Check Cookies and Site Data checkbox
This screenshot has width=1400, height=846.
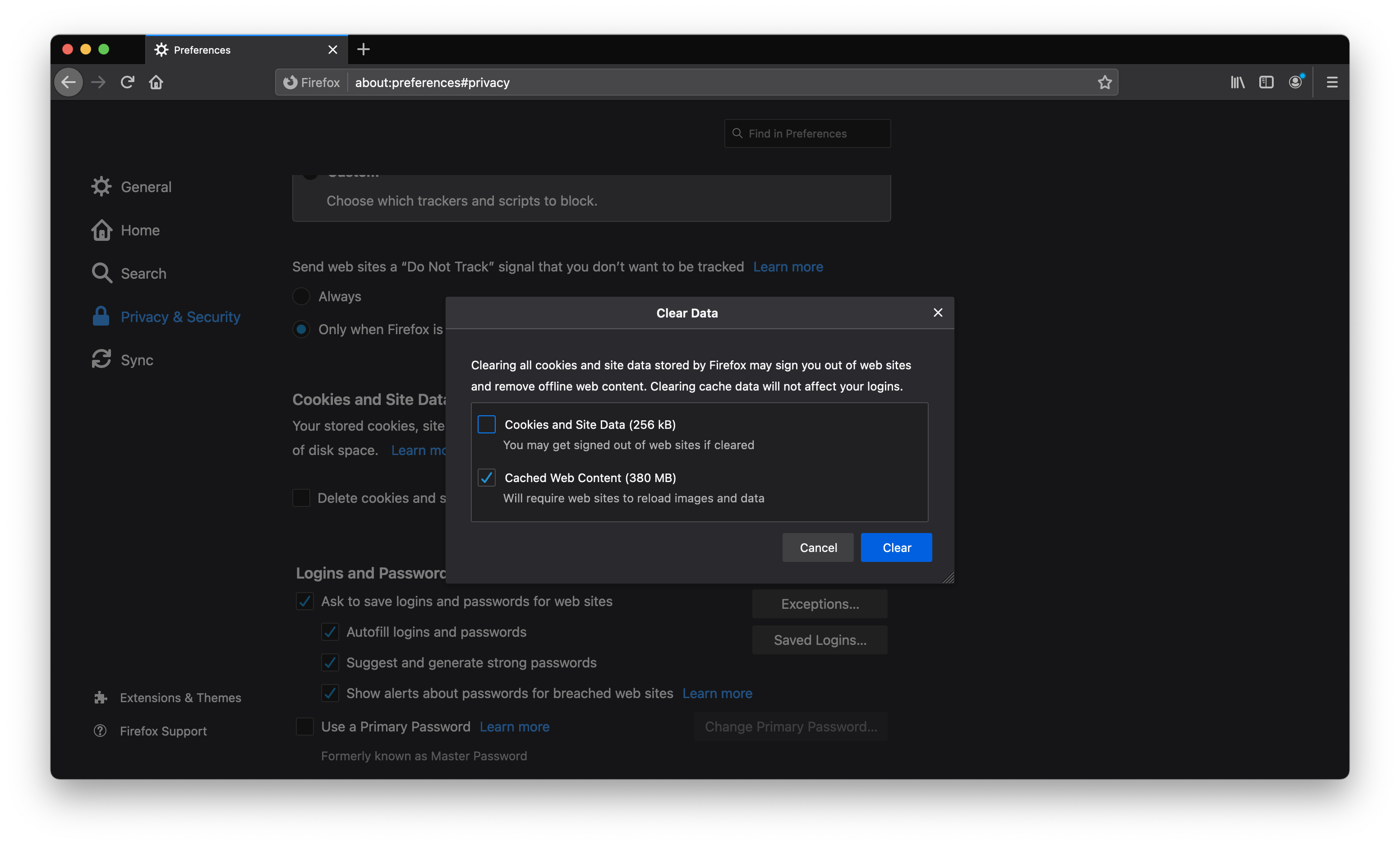[486, 424]
